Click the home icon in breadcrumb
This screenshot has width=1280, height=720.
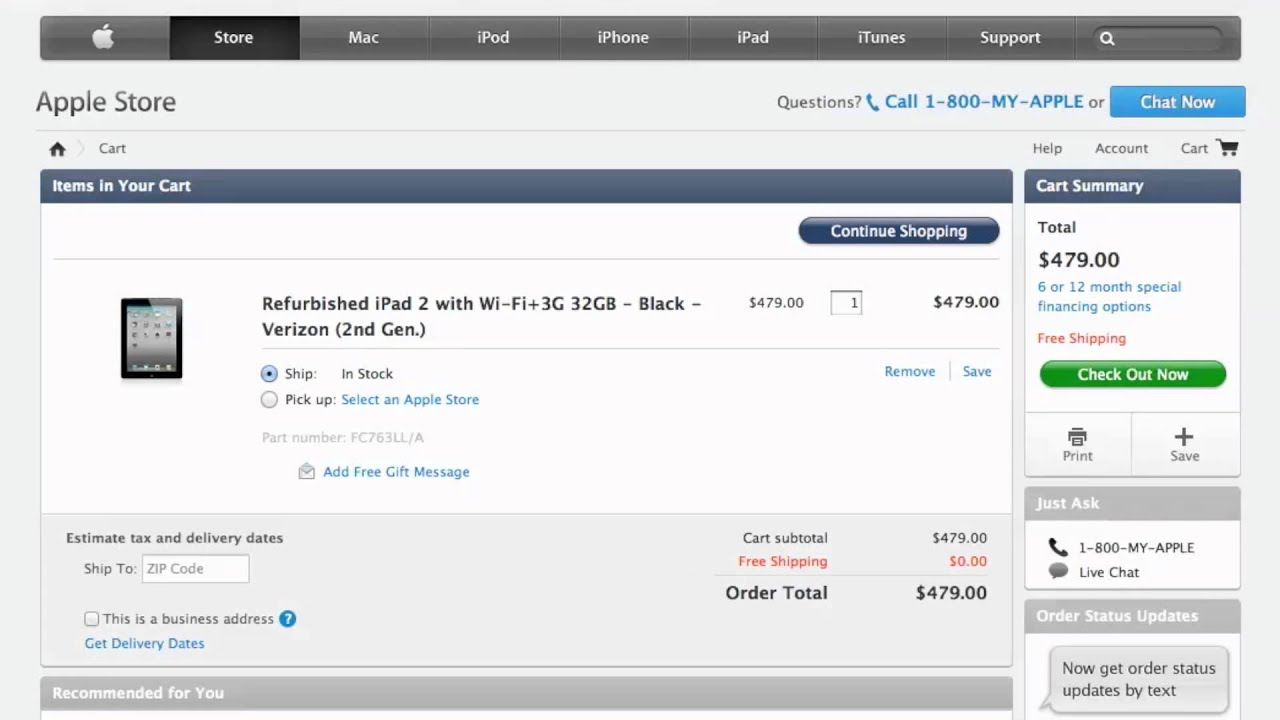click(57, 149)
